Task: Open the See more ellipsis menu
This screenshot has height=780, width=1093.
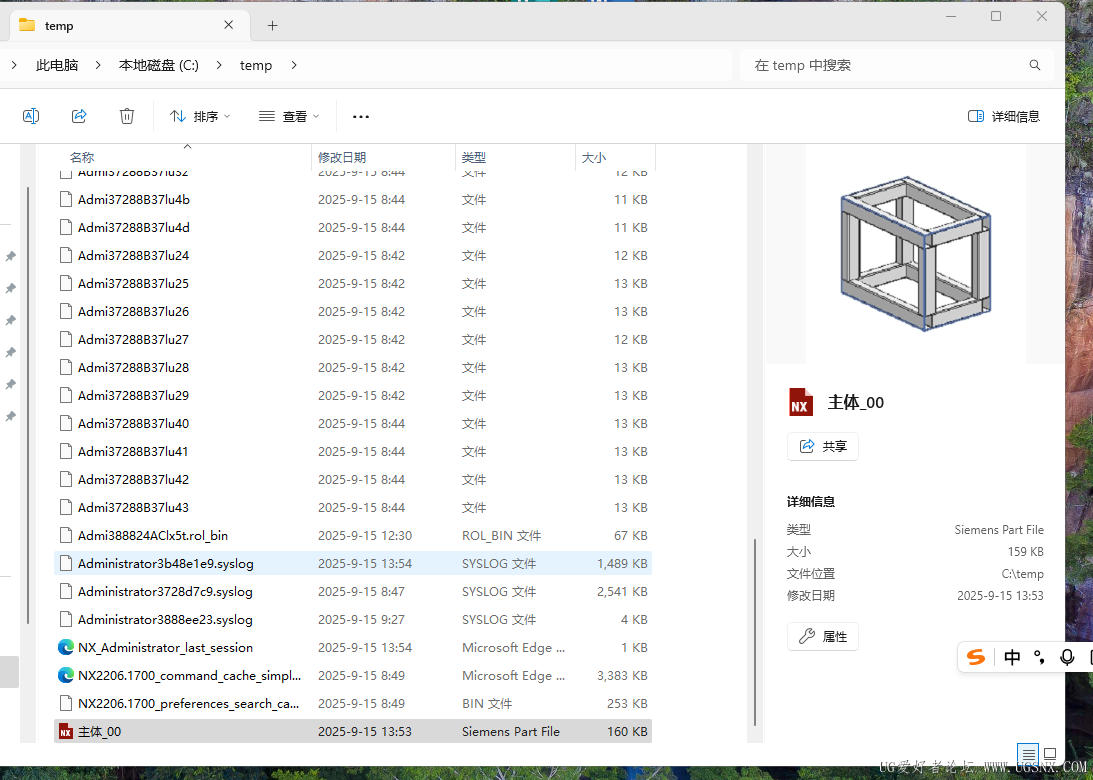Action: point(361,116)
